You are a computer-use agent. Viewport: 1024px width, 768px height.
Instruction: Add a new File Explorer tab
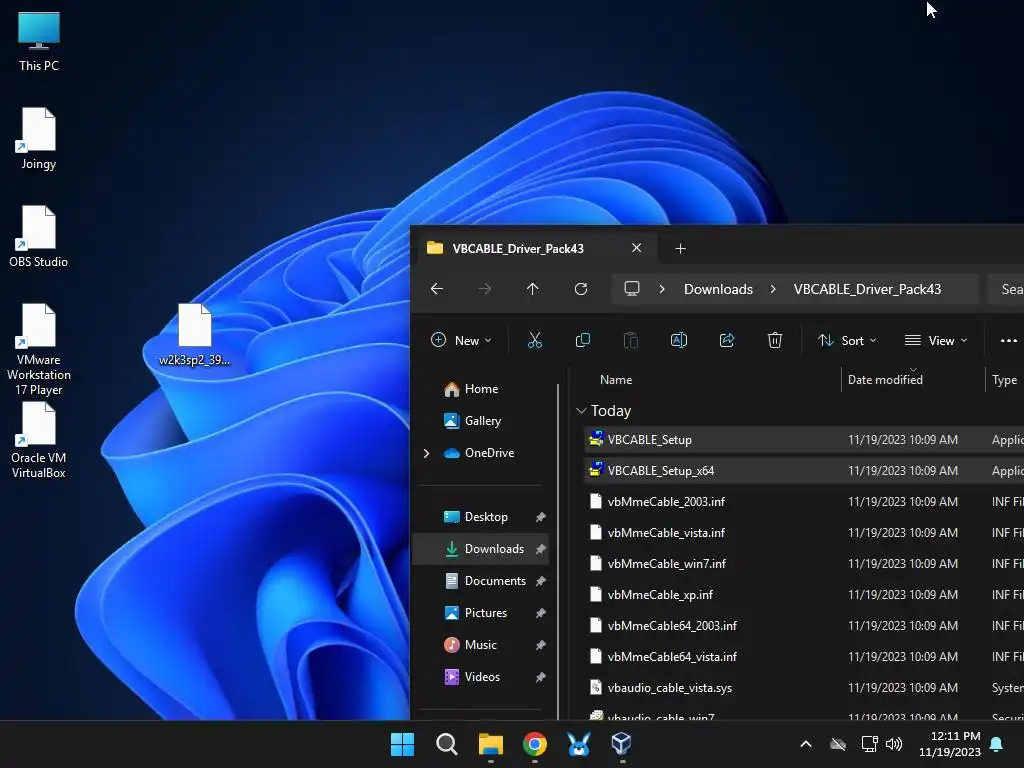[680, 249]
